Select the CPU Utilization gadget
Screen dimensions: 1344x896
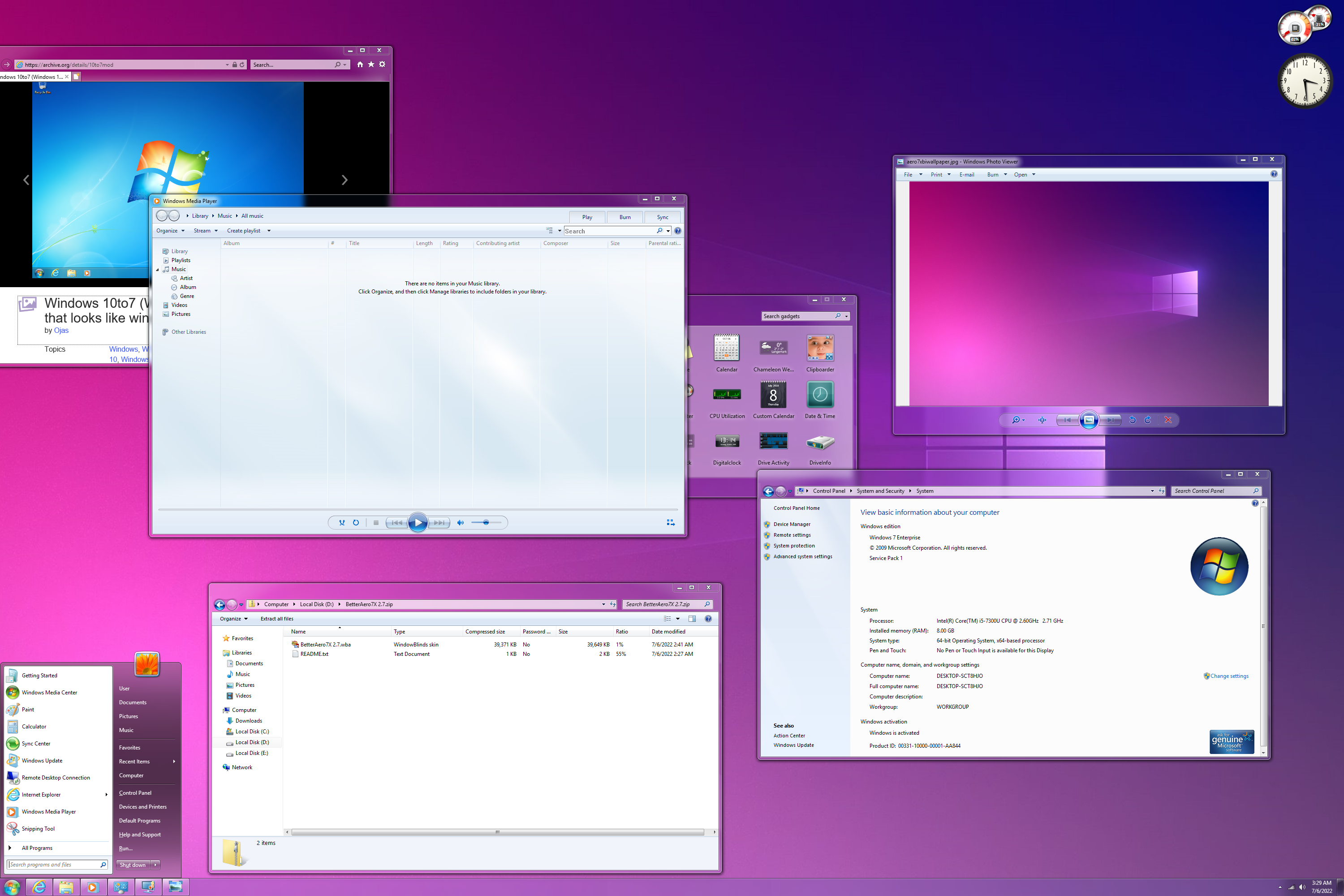click(x=727, y=400)
